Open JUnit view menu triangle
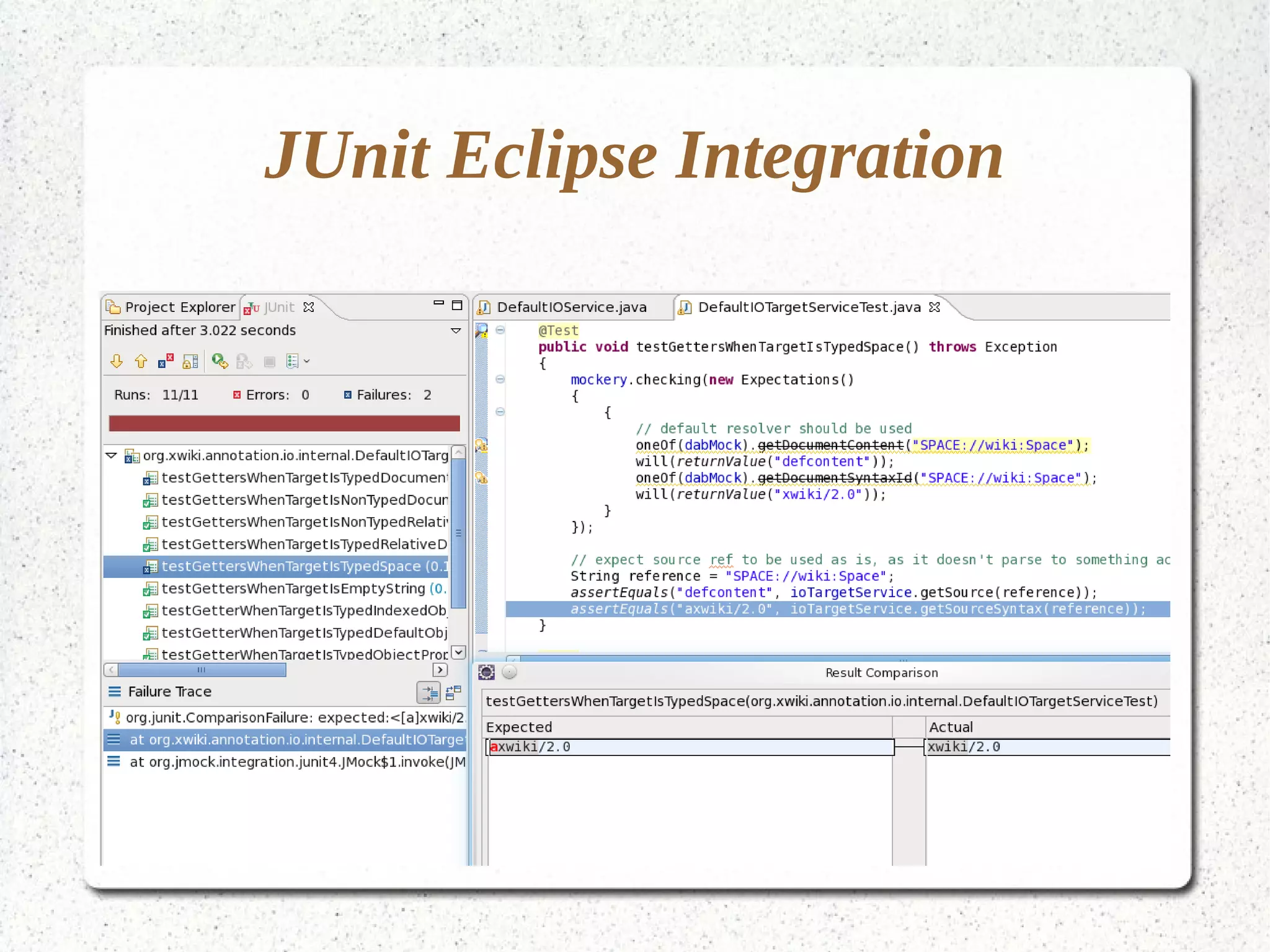Image resolution: width=1270 pixels, height=952 pixels. click(456, 331)
